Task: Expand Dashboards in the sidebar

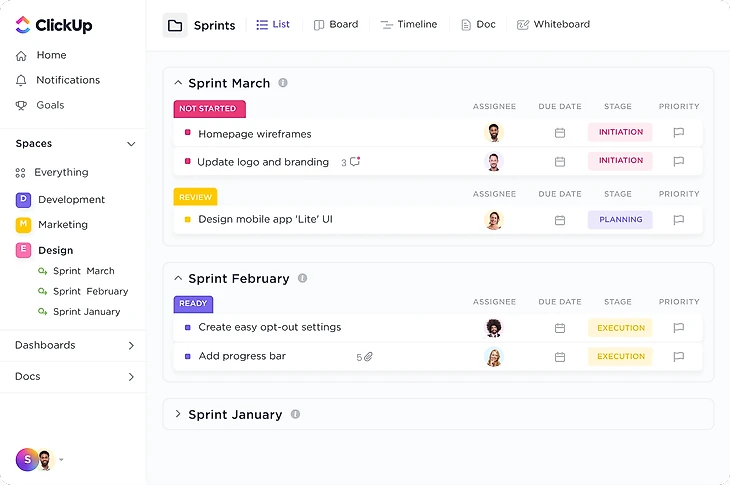Action: [x=130, y=346]
